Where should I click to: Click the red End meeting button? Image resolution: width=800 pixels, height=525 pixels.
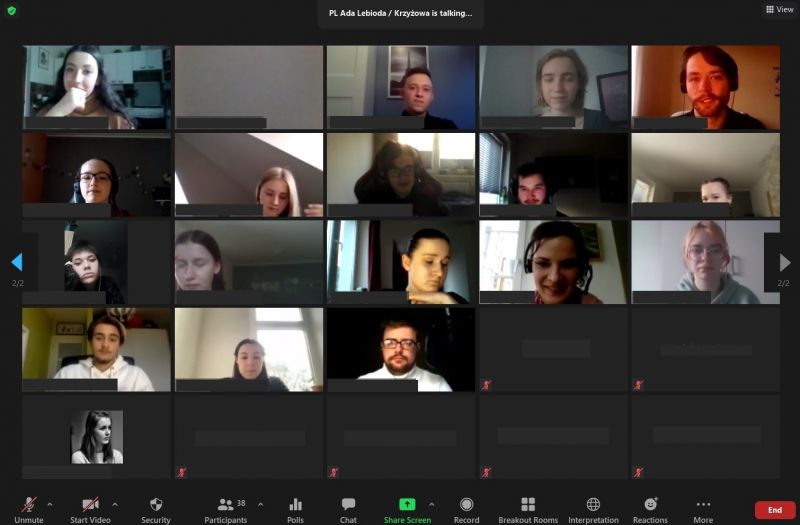[775, 510]
